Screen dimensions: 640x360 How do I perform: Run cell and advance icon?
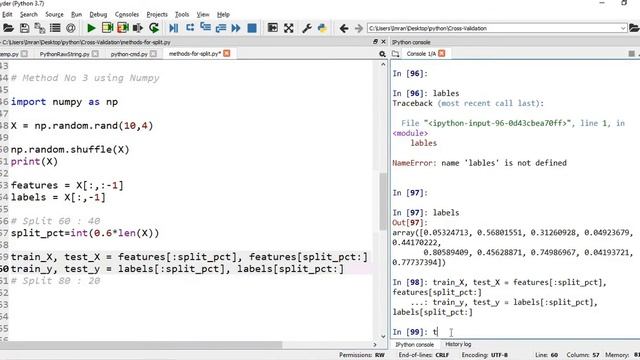tap(122, 28)
